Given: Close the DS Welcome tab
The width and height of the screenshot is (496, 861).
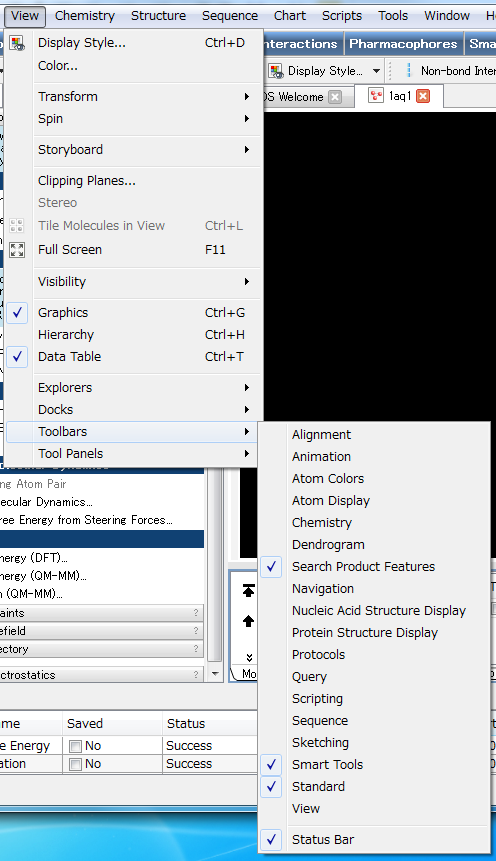Looking at the screenshot, I should pos(335,97).
